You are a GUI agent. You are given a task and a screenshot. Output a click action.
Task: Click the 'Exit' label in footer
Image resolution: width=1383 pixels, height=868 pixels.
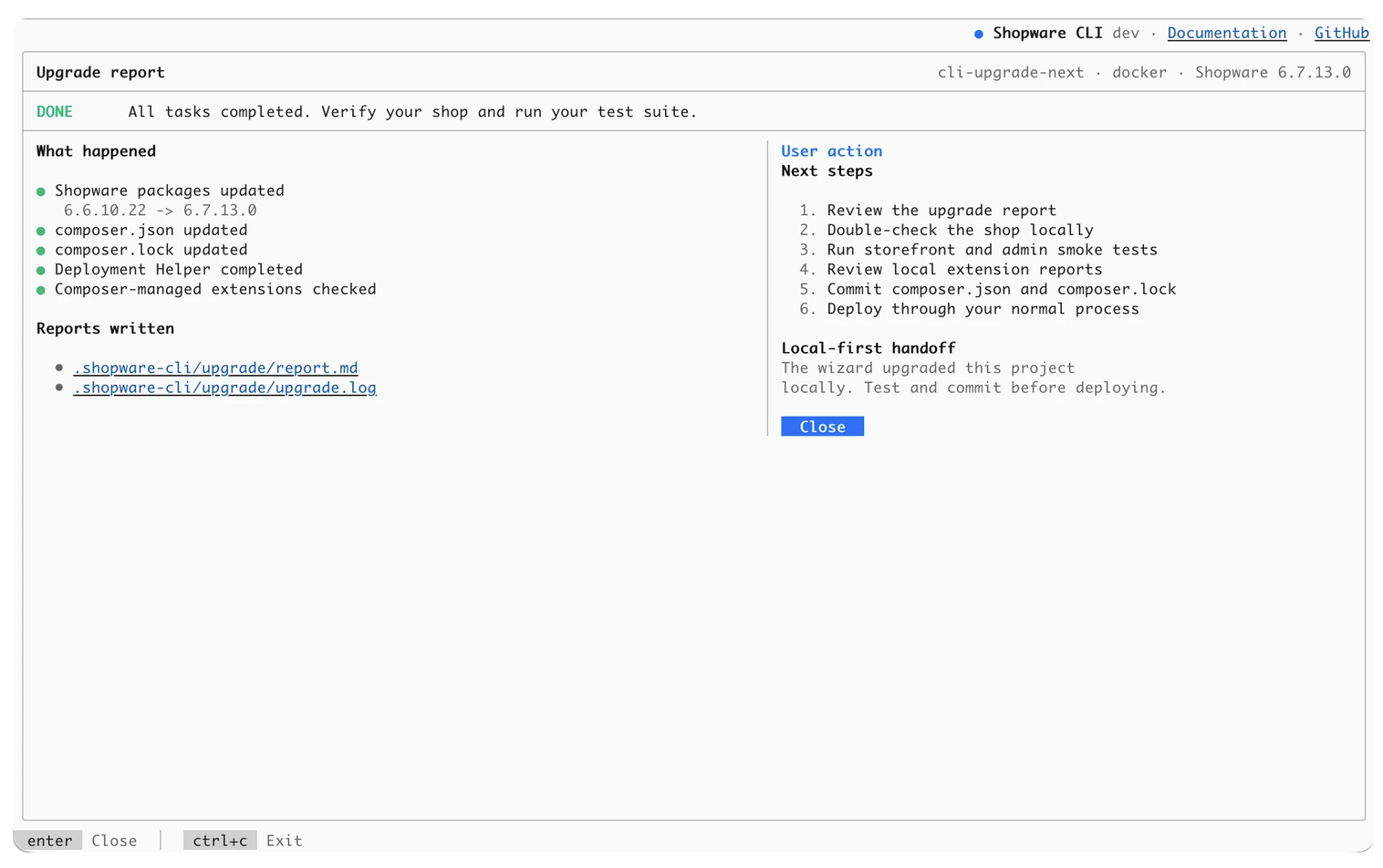(x=284, y=841)
